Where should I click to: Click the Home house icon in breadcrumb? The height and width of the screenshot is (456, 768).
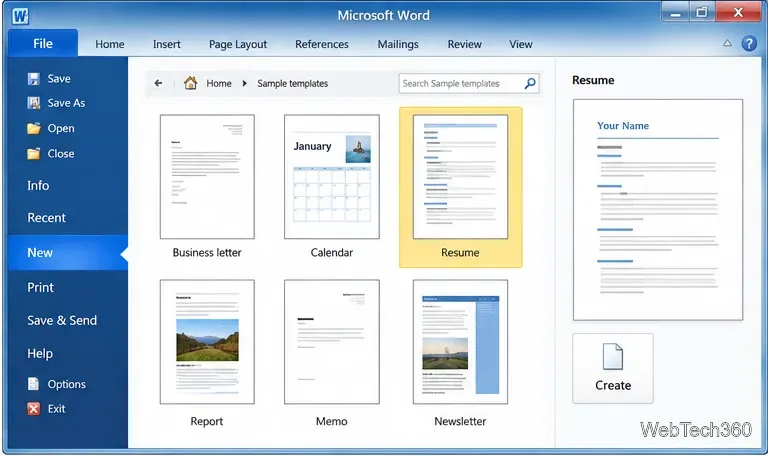coord(191,83)
